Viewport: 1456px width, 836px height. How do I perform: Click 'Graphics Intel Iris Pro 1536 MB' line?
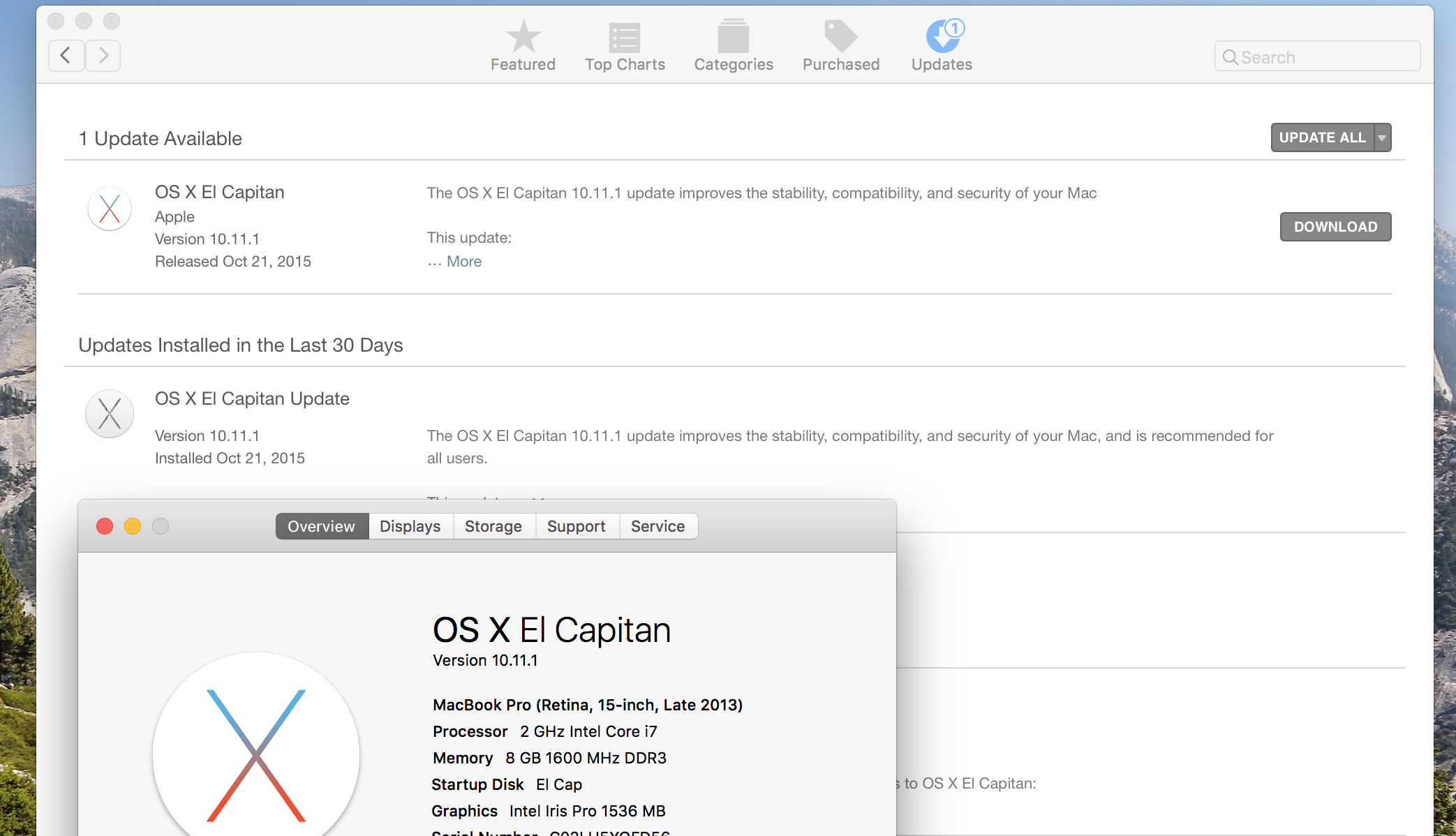pos(549,811)
